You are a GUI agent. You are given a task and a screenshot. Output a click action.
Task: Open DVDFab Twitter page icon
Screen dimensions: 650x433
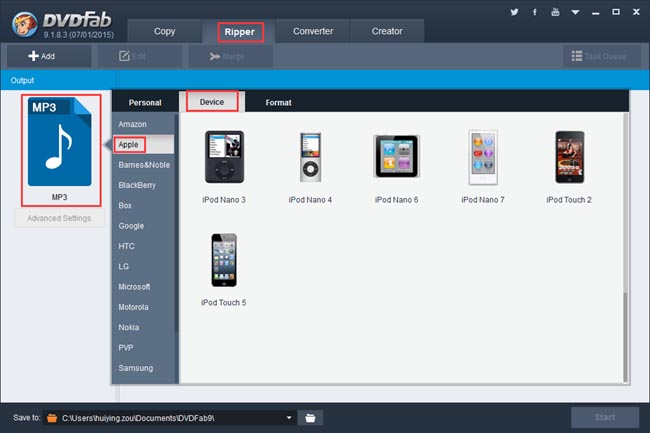click(x=514, y=12)
